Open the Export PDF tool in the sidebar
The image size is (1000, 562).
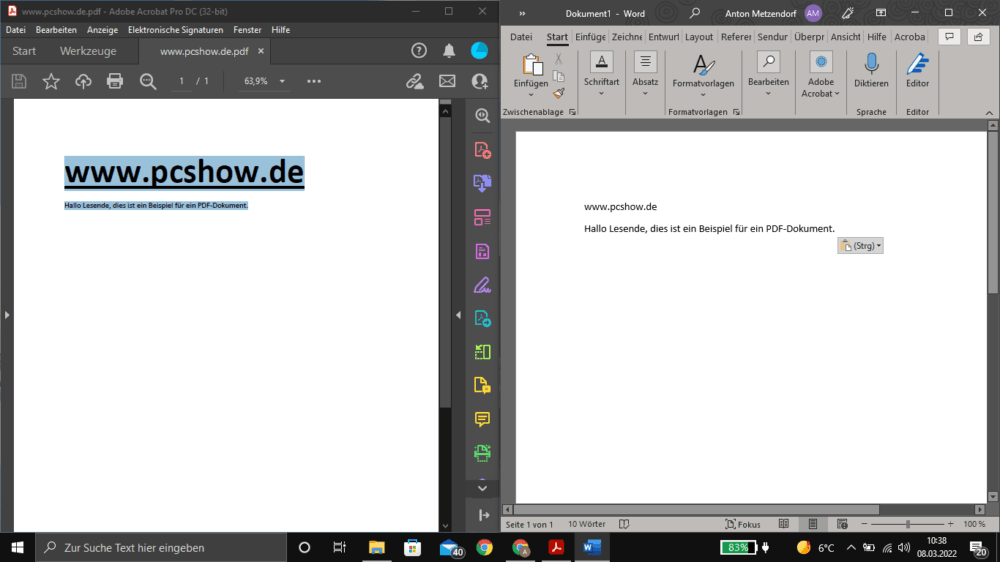(x=483, y=183)
